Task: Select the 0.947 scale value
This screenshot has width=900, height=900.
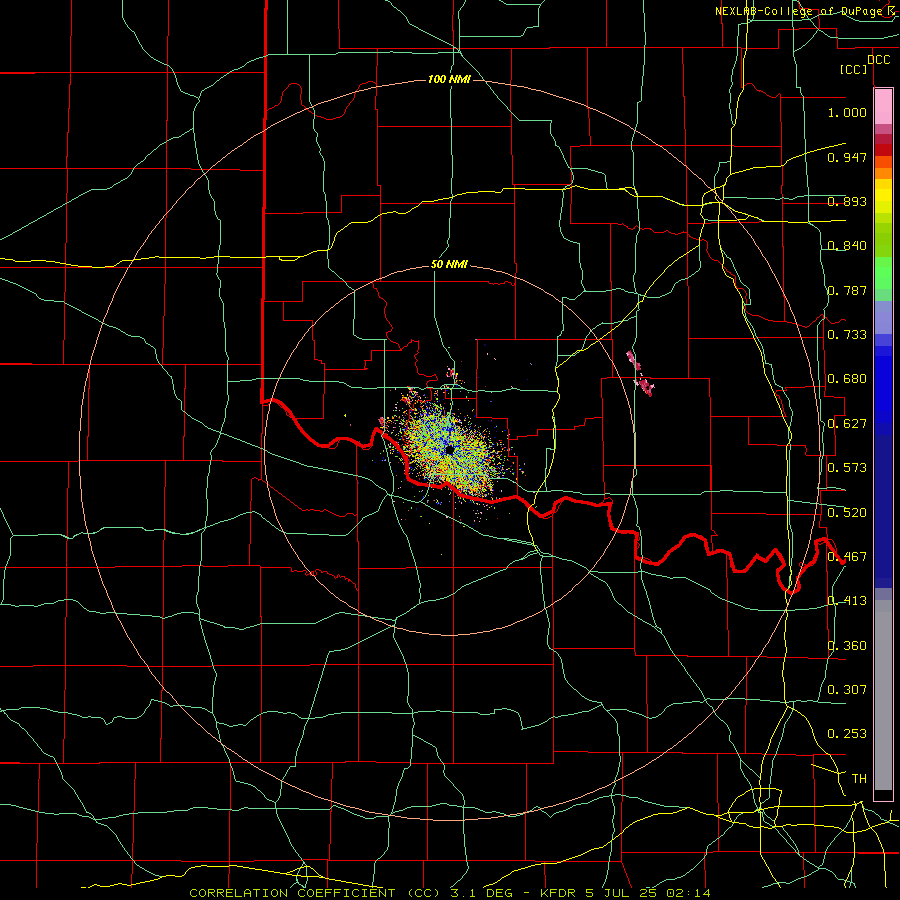Action: click(847, 157)
